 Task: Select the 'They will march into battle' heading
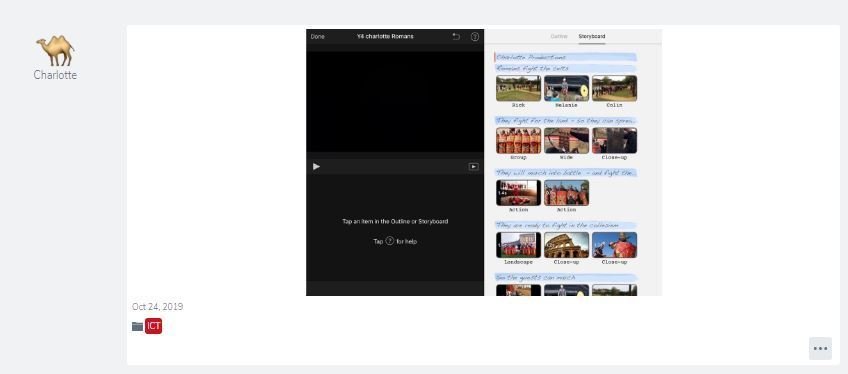point(566,173)
